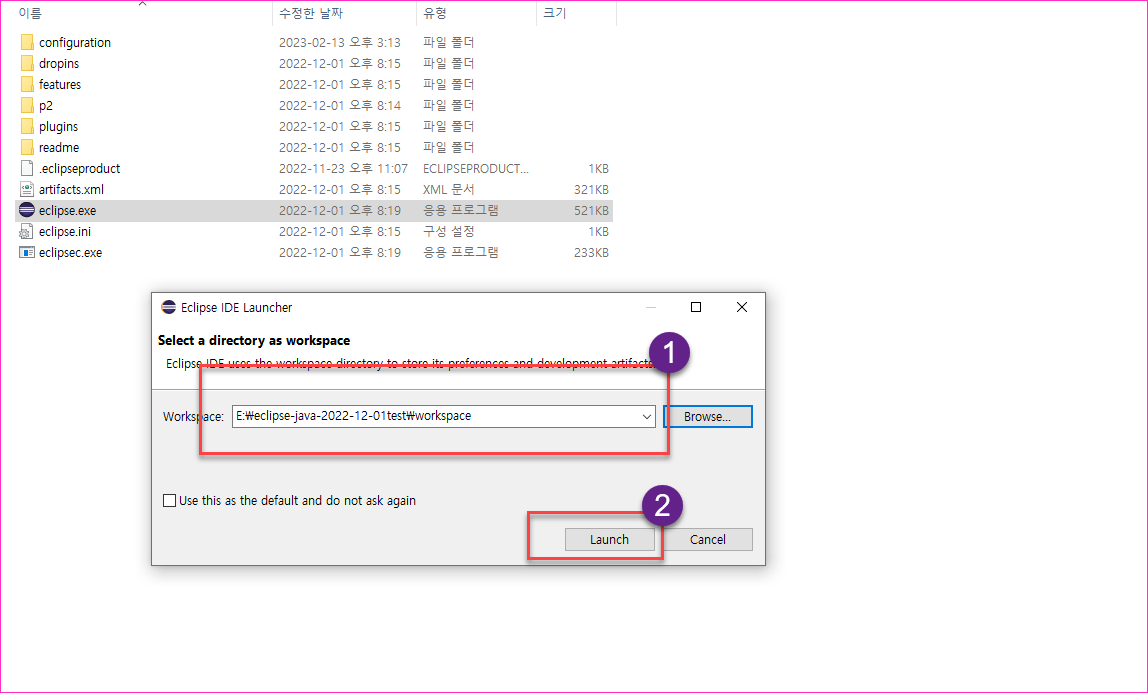Select the features folder icon
The width and height of the screenshot is (1148, 693).
pyautogui.click(x=27, y=84)
